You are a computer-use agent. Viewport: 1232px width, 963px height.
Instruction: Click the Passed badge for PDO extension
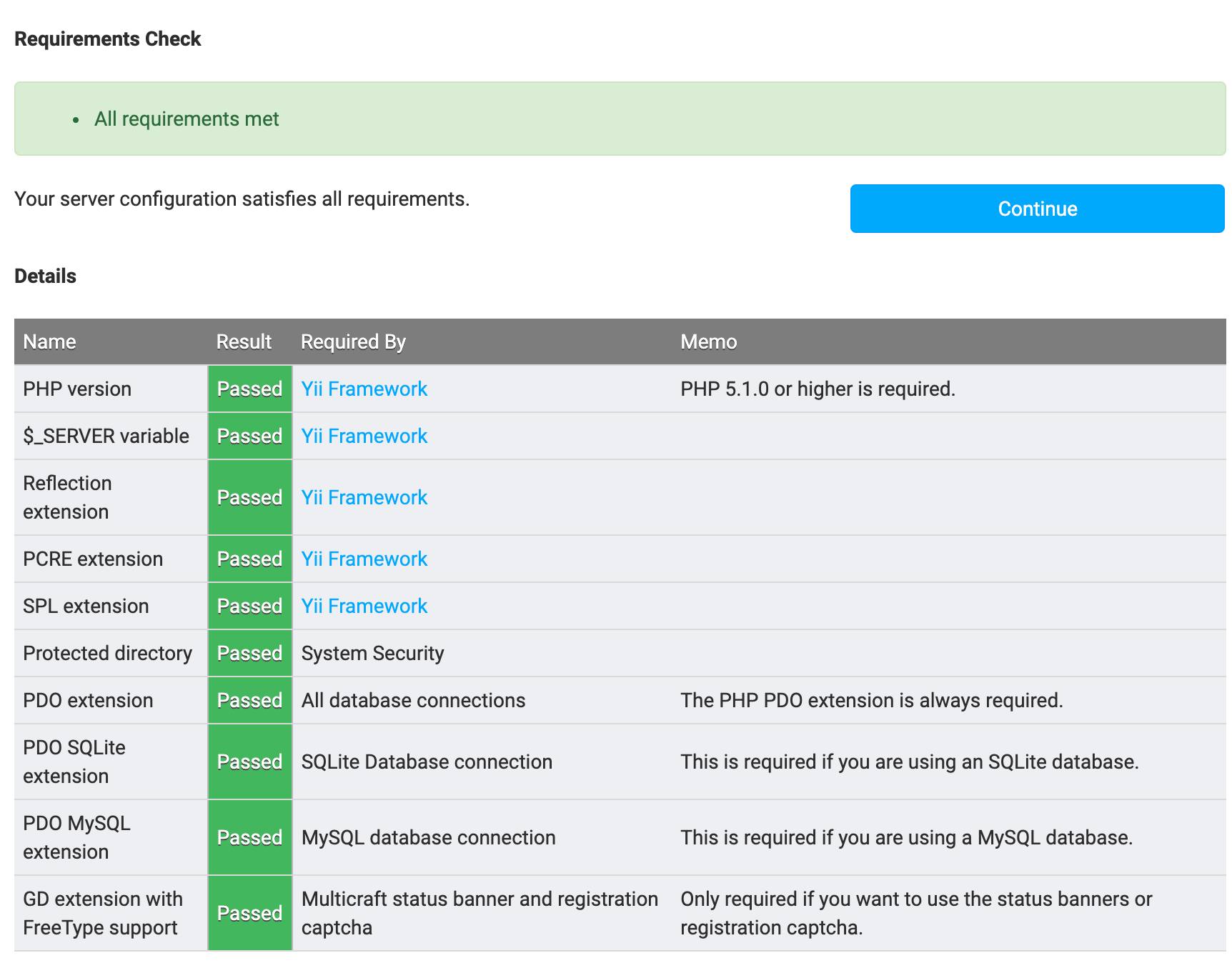[249, 700]
